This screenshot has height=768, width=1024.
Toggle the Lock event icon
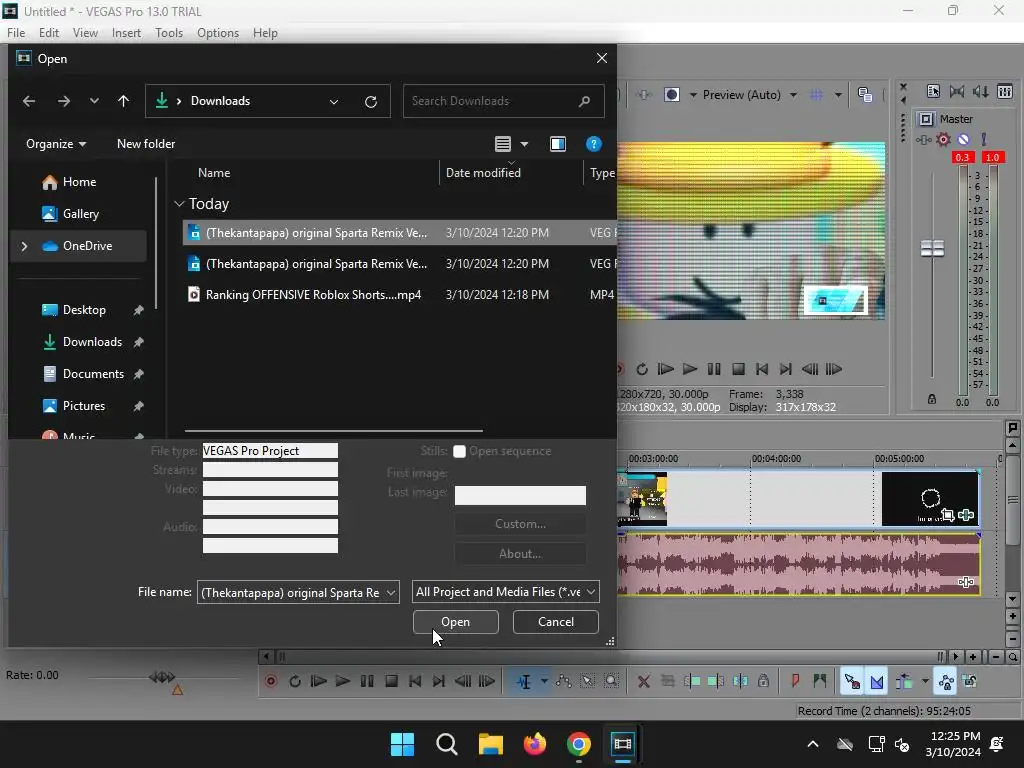pos(763,681)
